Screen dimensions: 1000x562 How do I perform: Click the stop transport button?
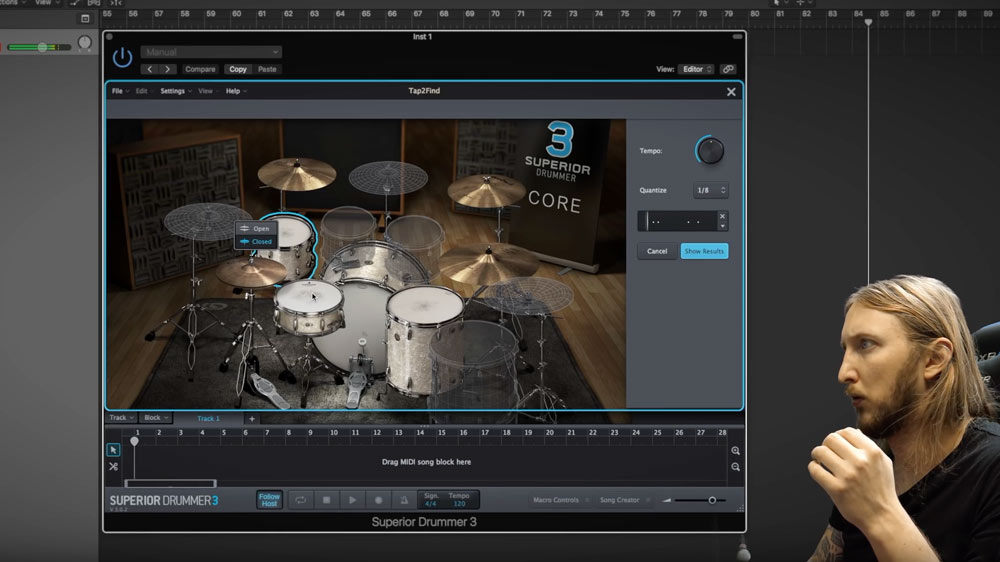[327, 500]
